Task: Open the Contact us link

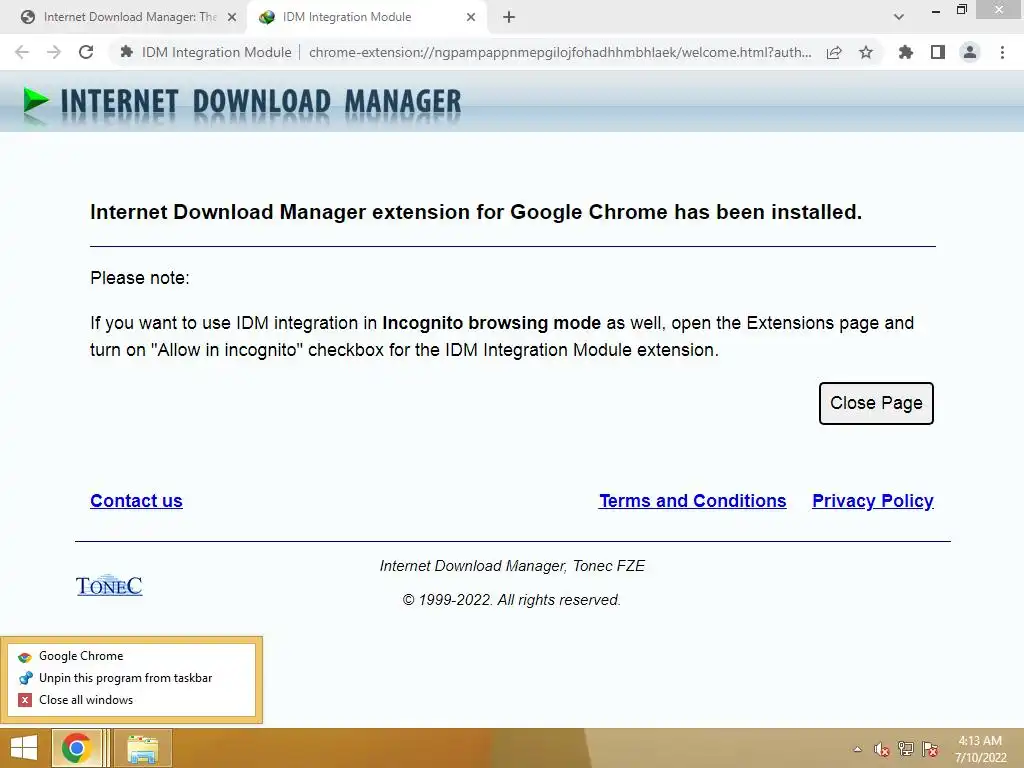Action: (x=136, y=501)
